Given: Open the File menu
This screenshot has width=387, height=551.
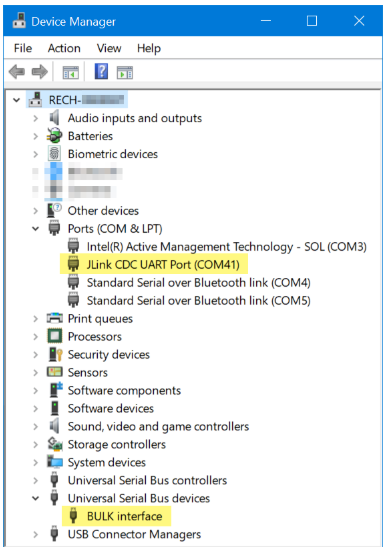Looking at the screenshot, I should coord(23,48).
